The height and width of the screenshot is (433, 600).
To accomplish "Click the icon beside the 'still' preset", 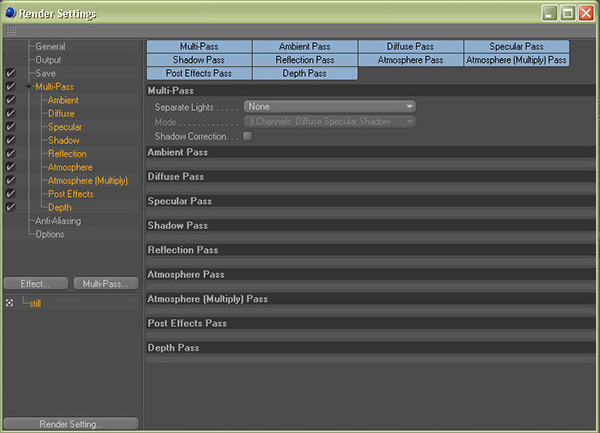I will (10, 303).
